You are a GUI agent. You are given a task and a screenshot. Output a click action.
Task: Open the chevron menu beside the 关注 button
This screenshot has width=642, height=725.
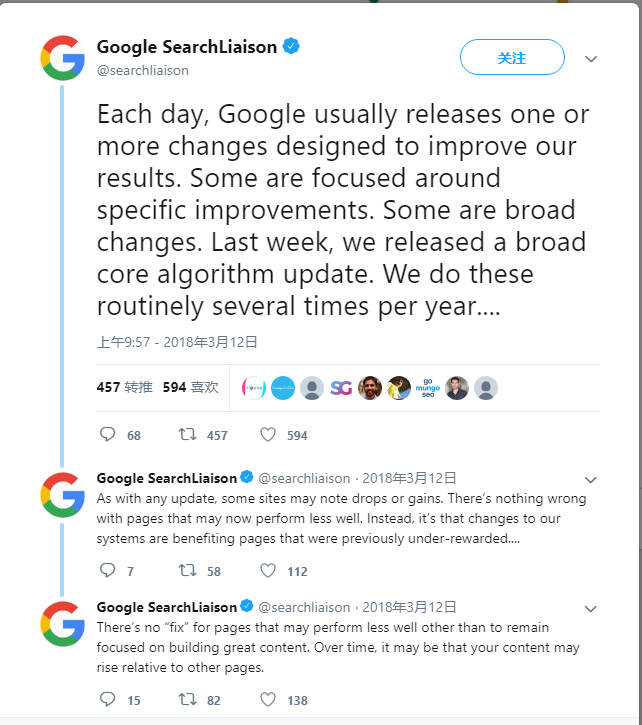pyautogui.click(x=591, y=59)
